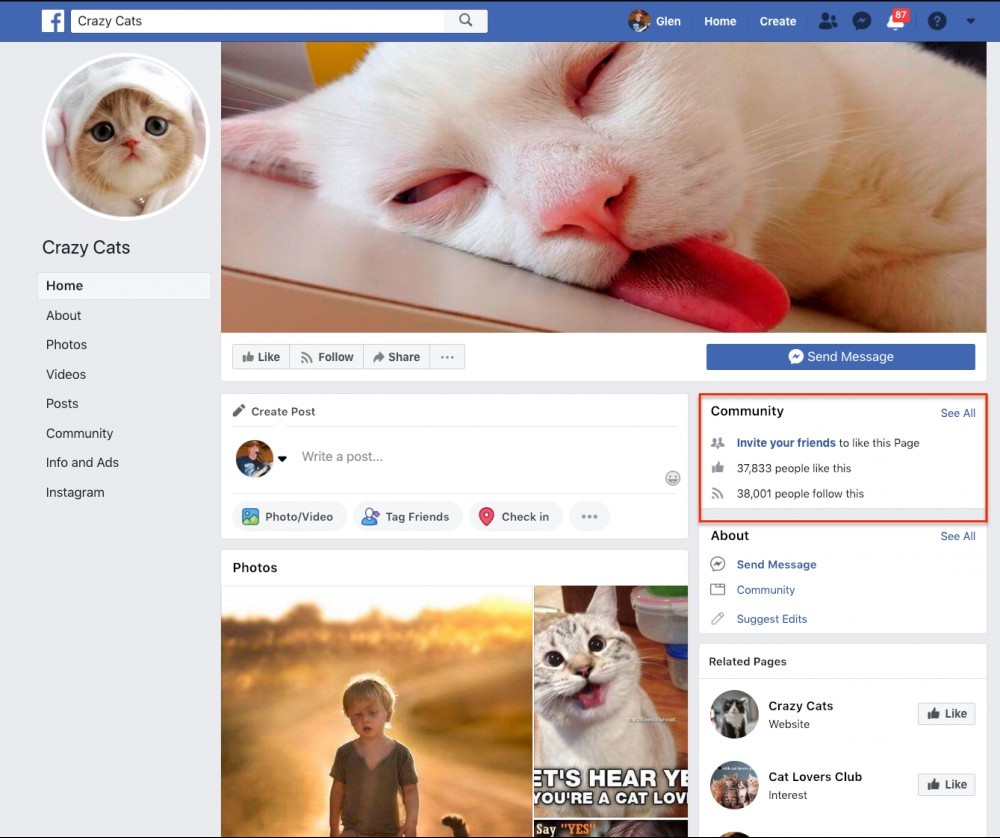Open more options ellipsis next to Share
This screenshot has width=1000, height=838.
click(x=447, y=357)
